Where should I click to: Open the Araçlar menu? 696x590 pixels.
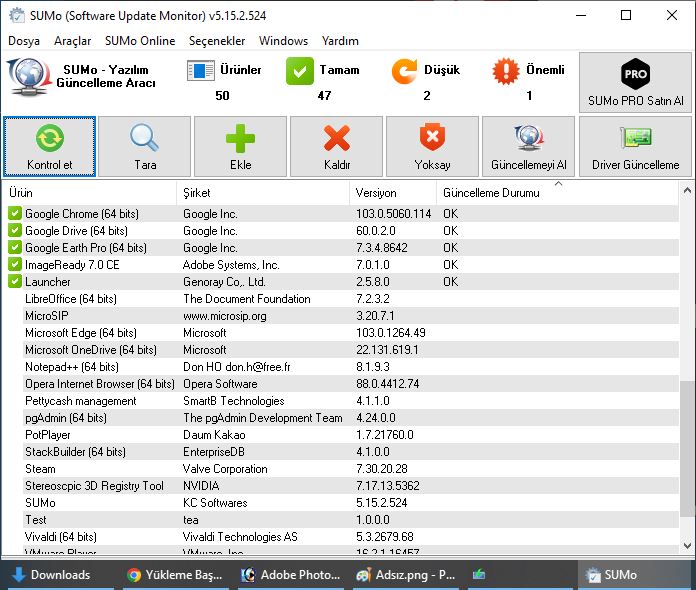72,41
